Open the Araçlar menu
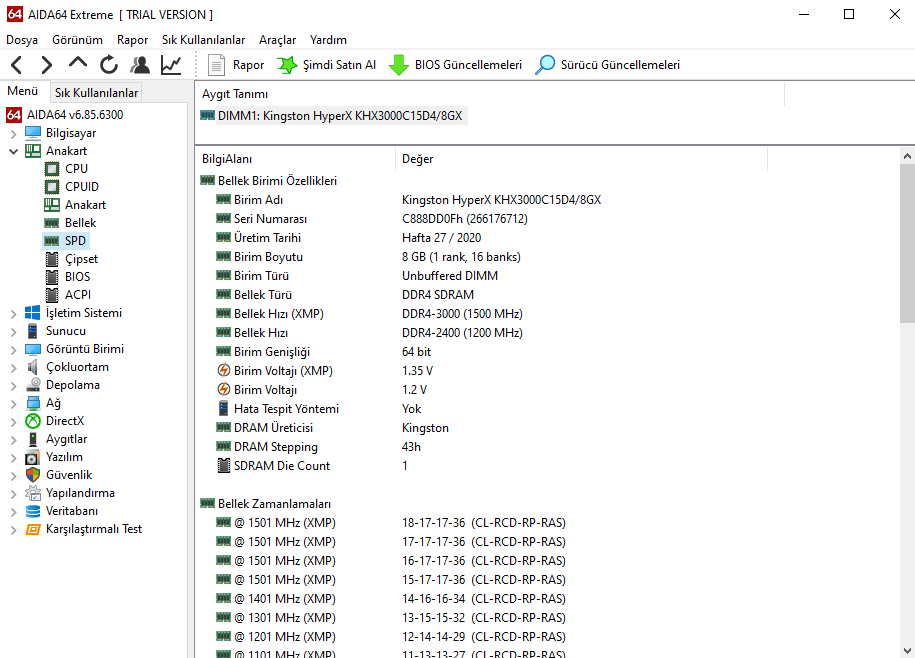 tap(277, 40)
